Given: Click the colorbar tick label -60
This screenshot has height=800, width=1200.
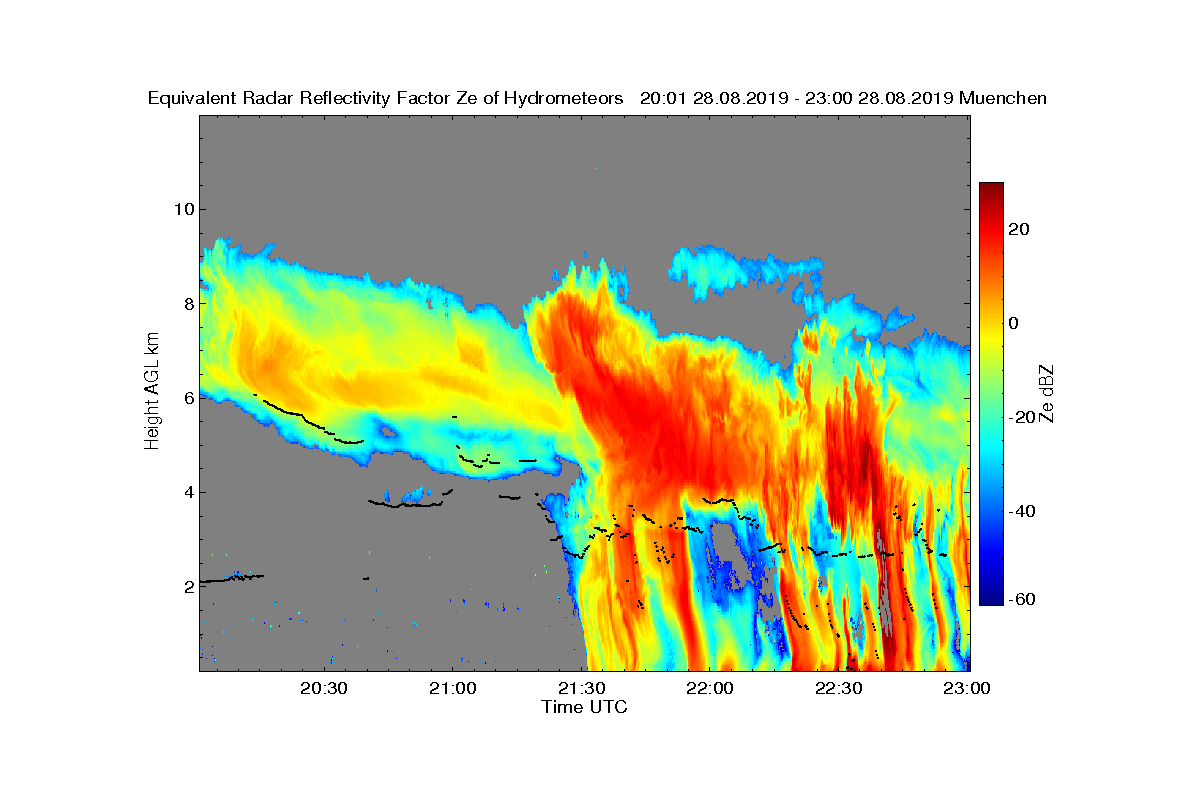Looking at the screenshot, I should click(1023, 599).
